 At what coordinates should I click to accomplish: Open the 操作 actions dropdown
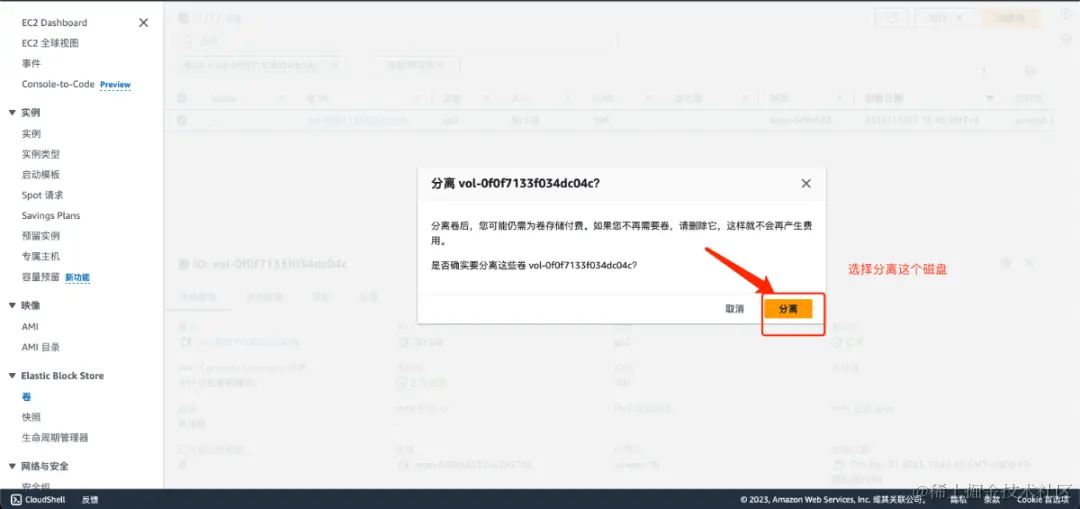pos(945,18)
